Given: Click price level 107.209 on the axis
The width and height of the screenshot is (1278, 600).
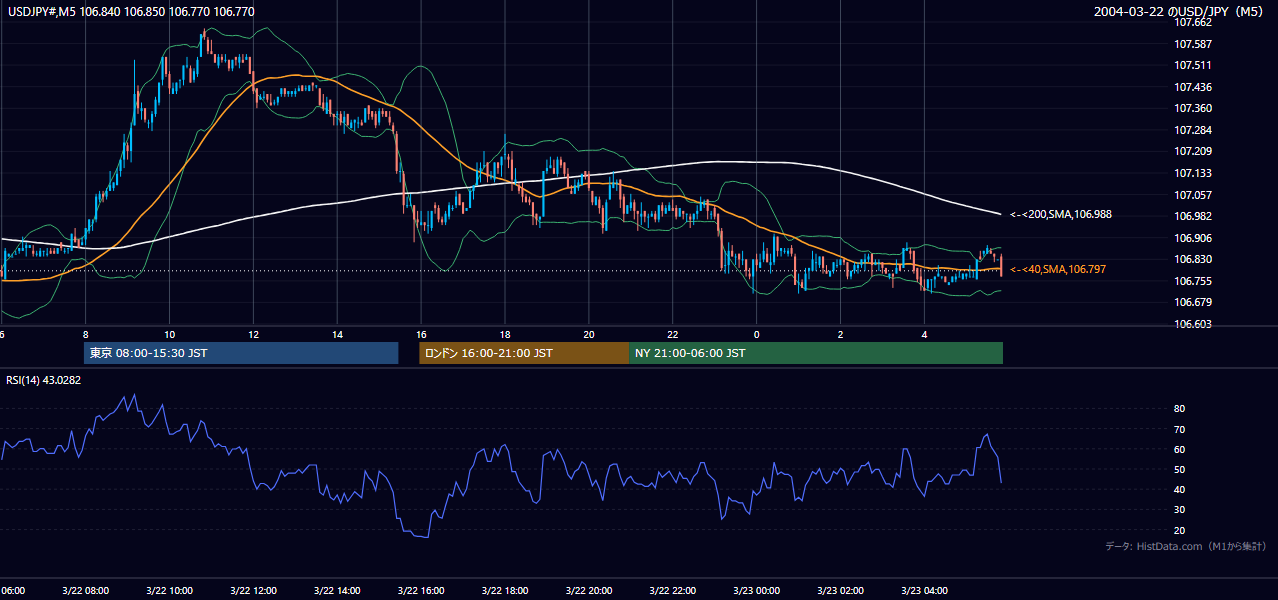Looking at the screenshot, I should tap(1192, 151).
